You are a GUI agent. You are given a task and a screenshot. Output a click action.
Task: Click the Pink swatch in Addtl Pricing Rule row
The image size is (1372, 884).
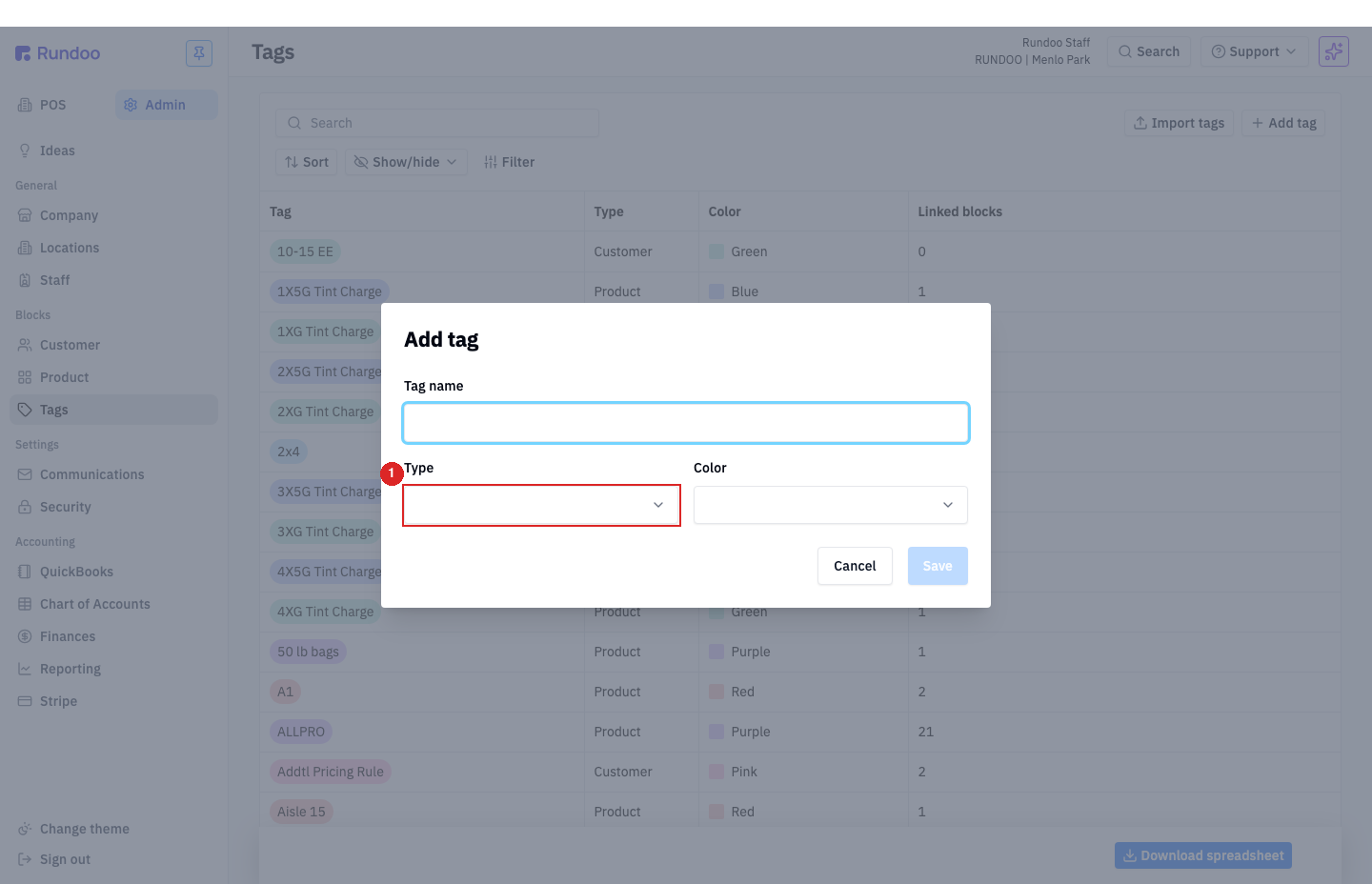tap(716, 772)
